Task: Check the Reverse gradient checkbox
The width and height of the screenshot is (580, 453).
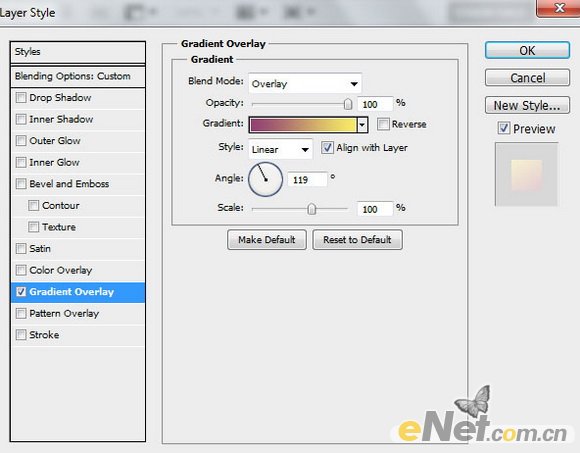Action: (x=383, y=124)
